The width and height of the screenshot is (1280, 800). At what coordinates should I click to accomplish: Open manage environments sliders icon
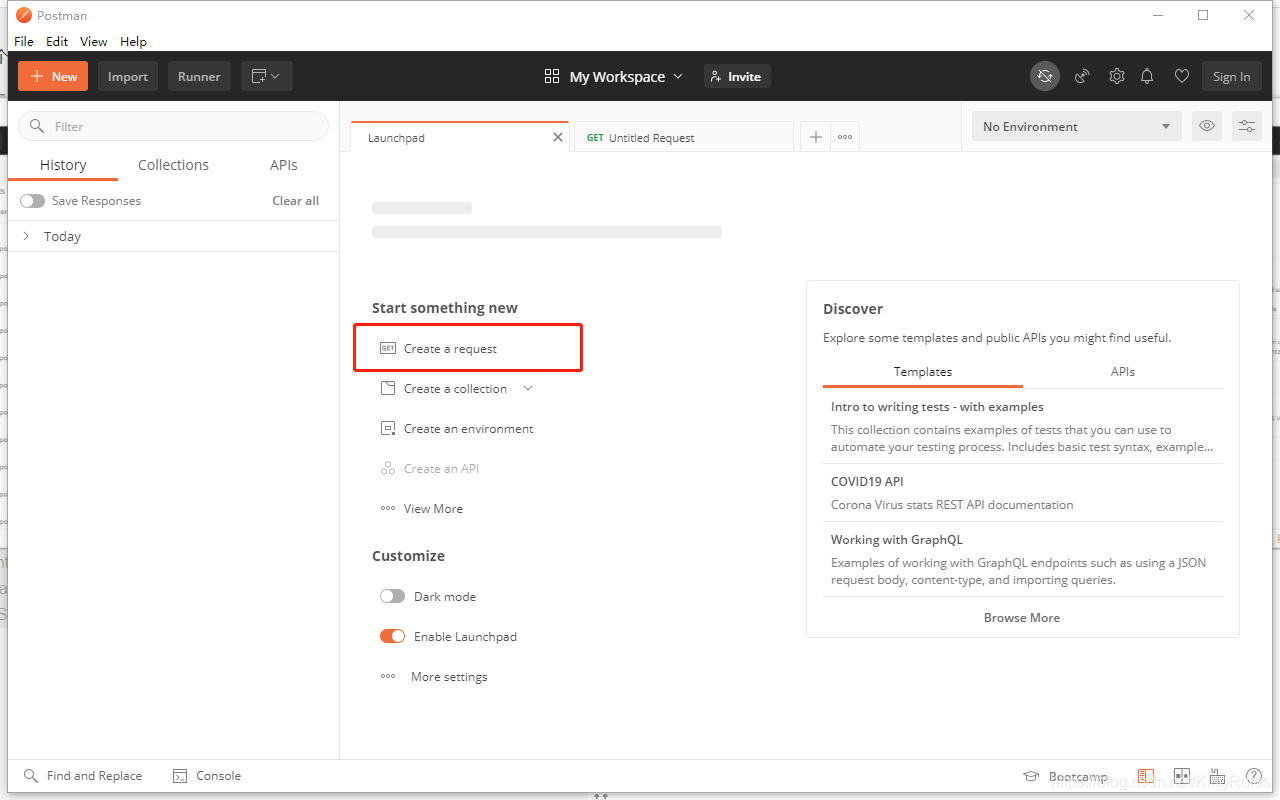point(1247,126)
